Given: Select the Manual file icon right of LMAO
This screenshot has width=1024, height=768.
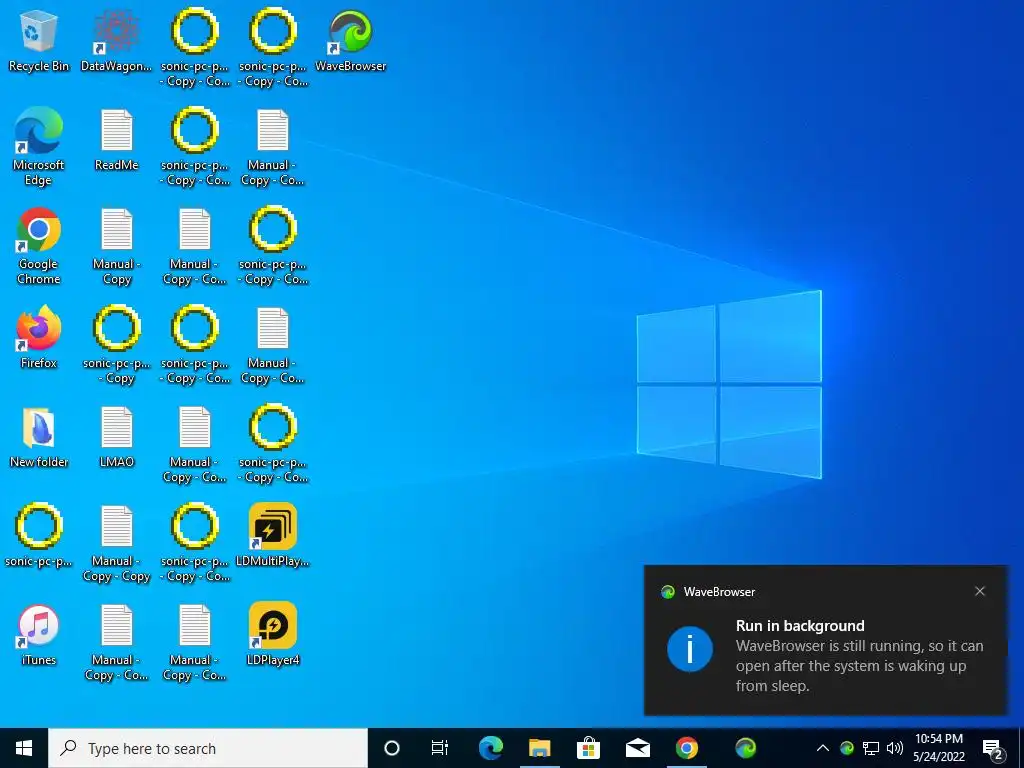Looking at the screenshot, I should 195,444.
